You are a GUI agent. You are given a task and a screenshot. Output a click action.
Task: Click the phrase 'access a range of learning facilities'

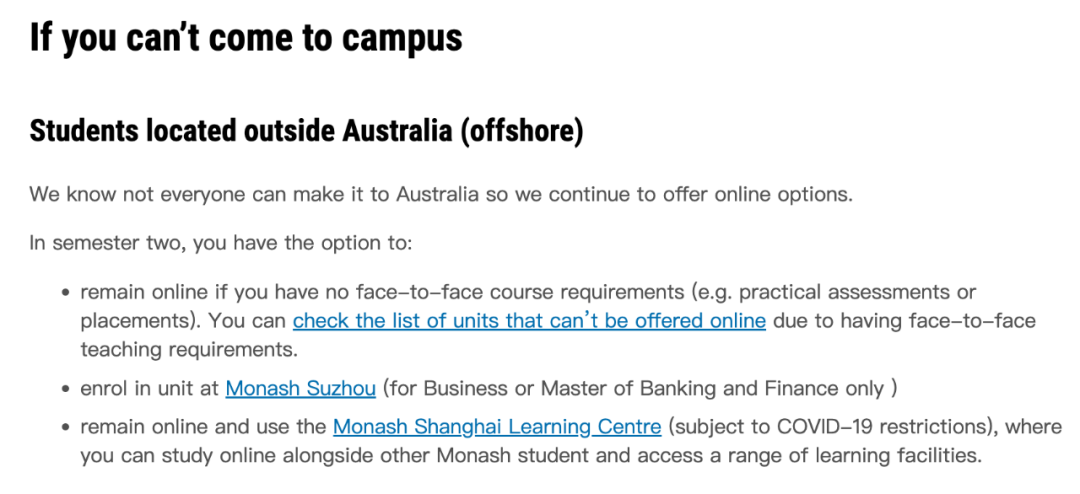click(x=818, y=456)
